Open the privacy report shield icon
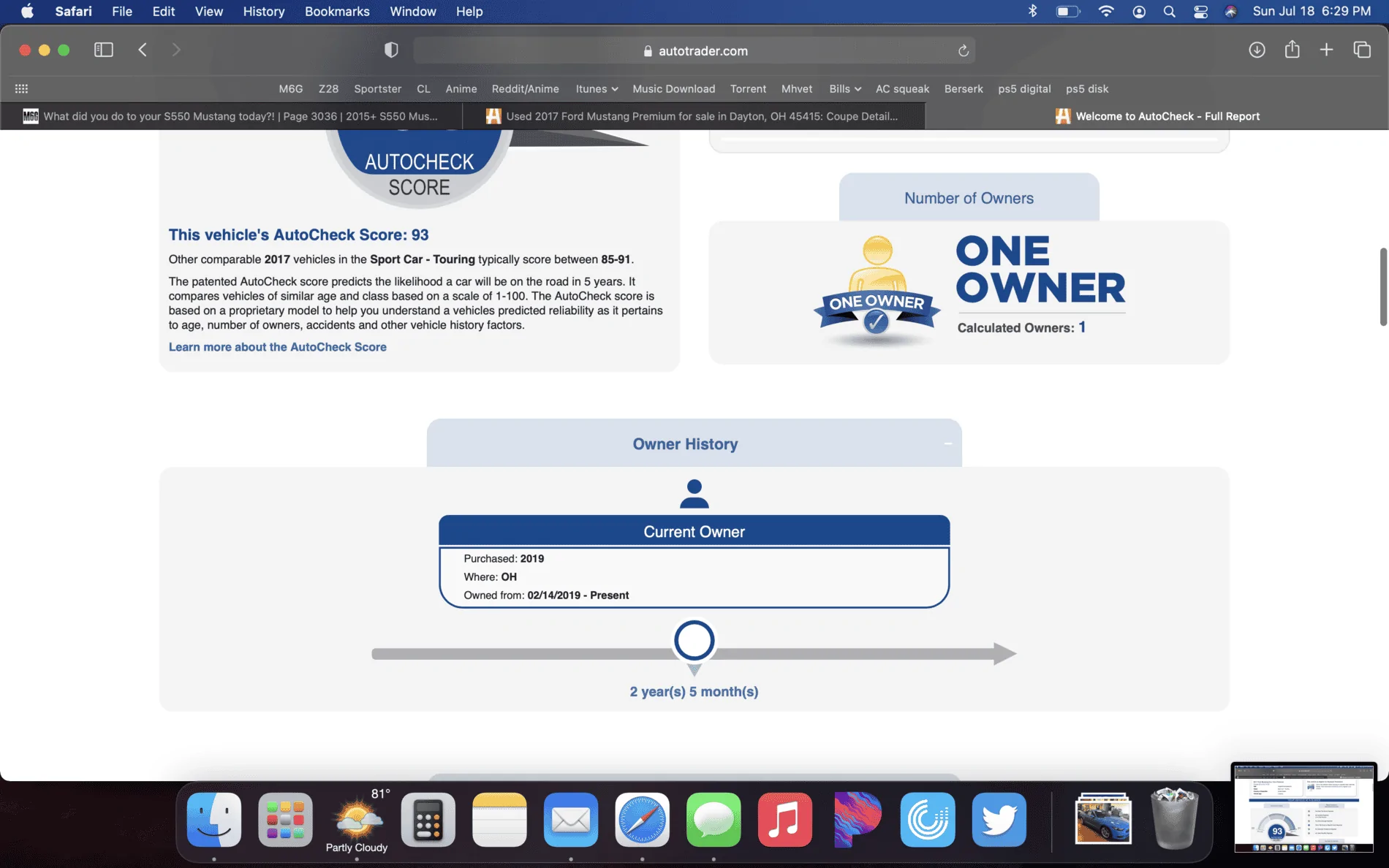The width and height of the screenshot is (1389, 868). tap(391, 50)
